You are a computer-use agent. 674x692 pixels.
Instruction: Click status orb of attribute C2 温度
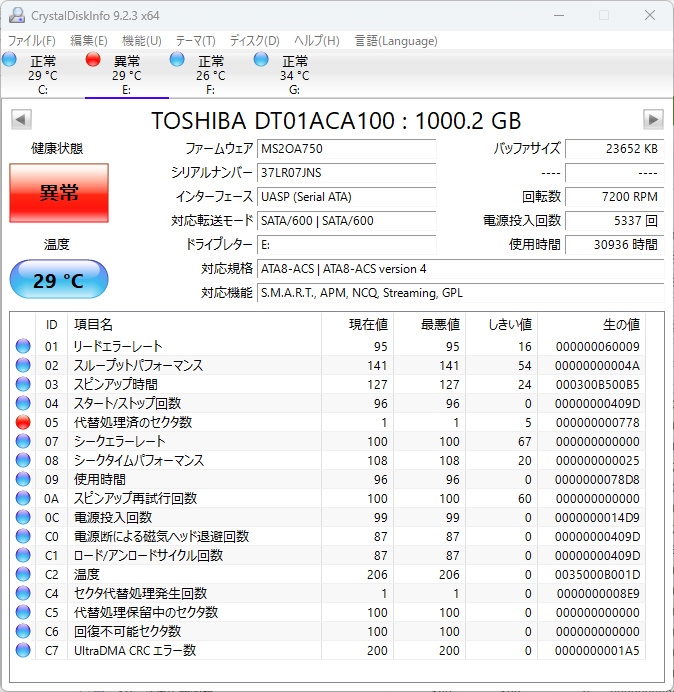(23, 574)
